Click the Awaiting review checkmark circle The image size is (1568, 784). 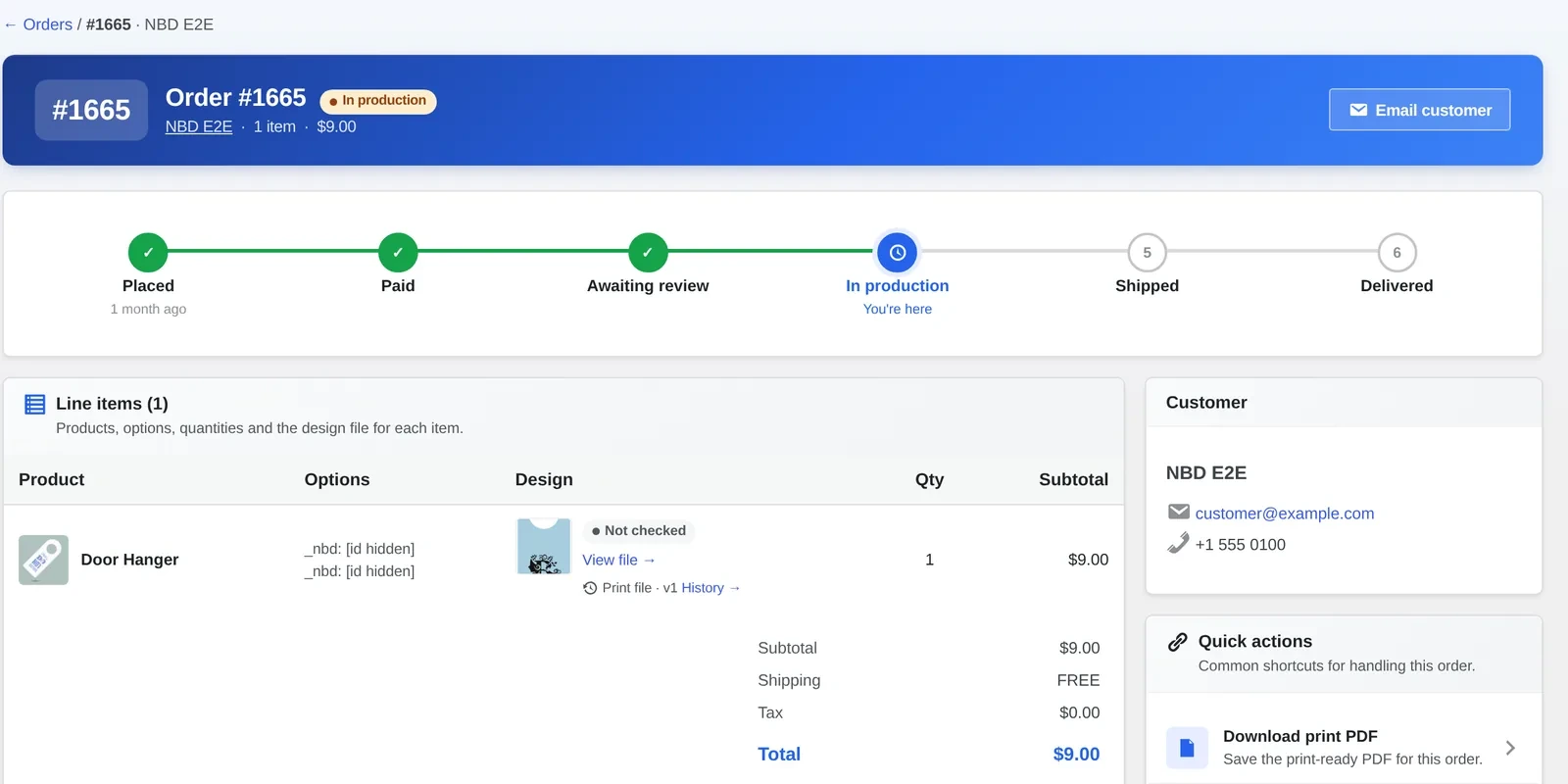coord(648,252)
